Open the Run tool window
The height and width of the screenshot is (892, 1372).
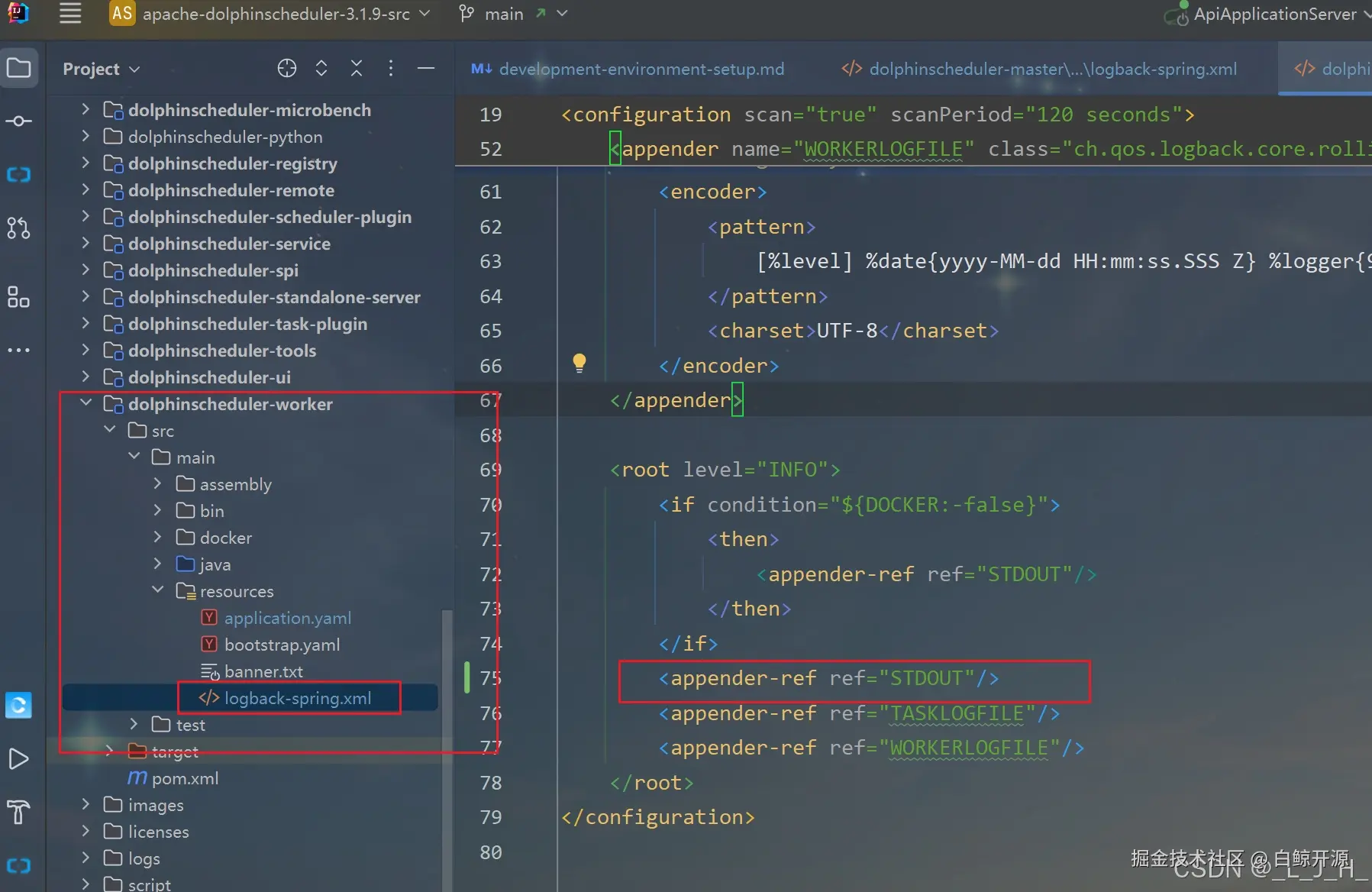[x=18, y=758]
